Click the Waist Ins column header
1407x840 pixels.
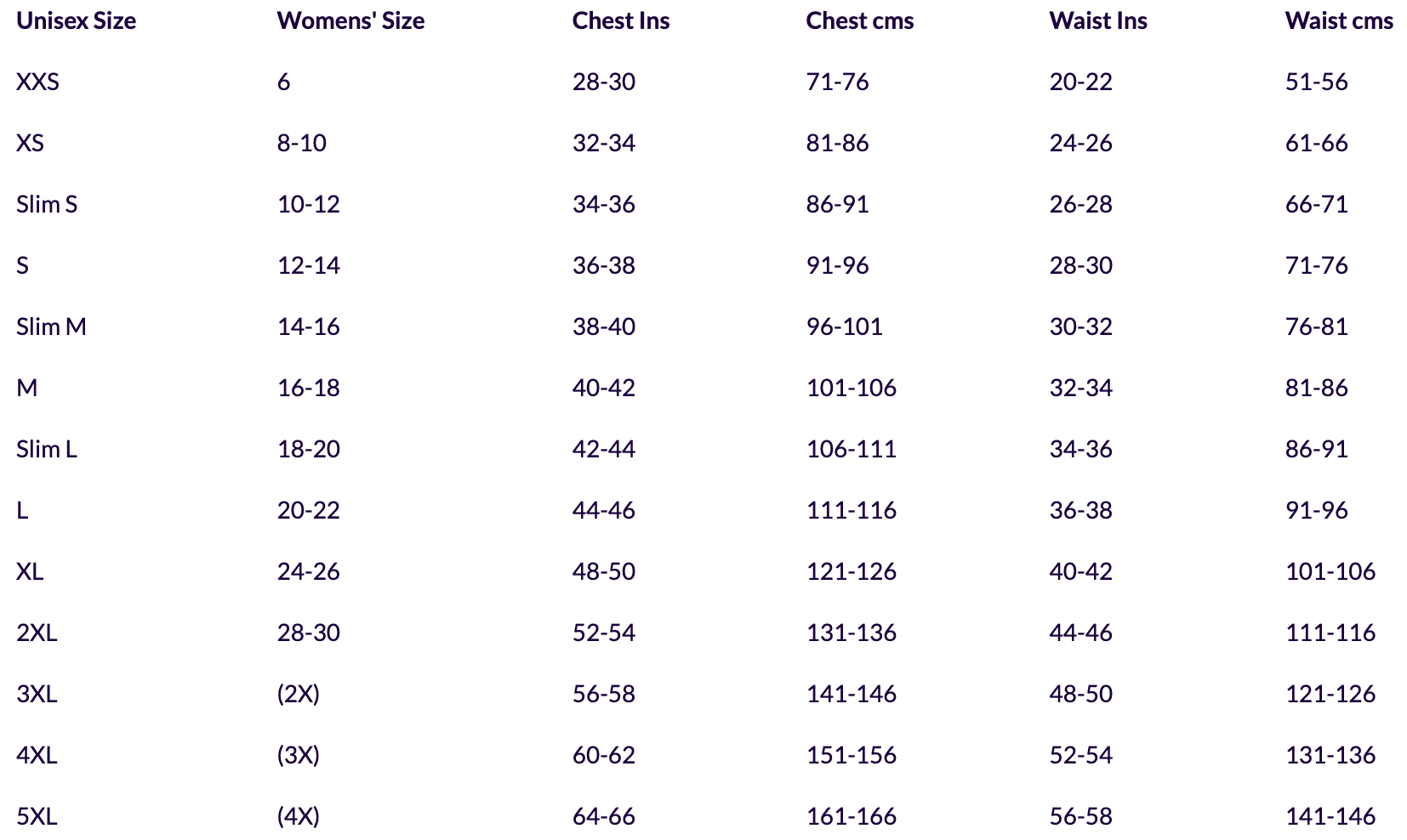[1097, 20]
